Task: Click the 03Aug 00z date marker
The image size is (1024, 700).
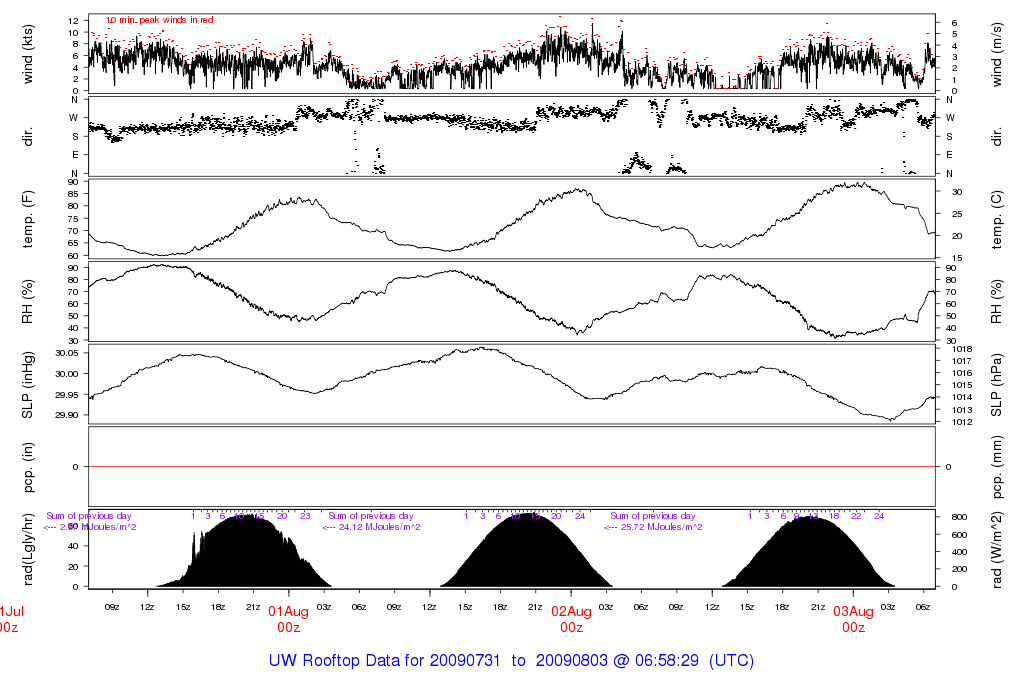Action: (x=853, y=619)
